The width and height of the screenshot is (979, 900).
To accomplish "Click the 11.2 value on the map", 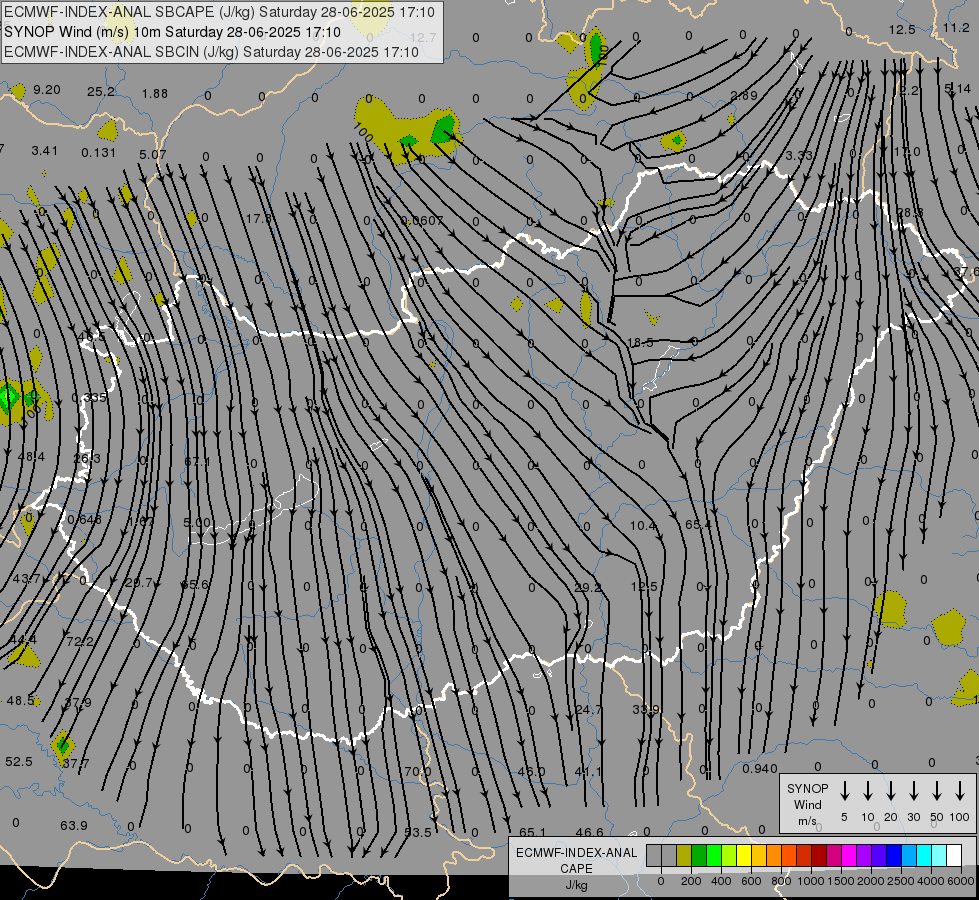I will tap(956, 27).
